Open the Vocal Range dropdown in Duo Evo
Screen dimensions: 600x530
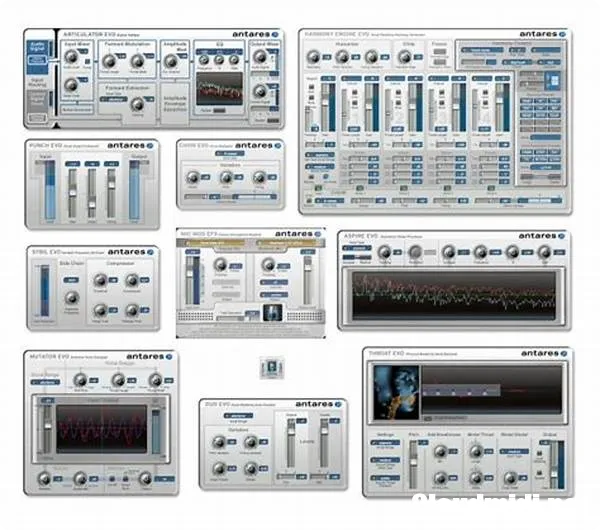238,415
